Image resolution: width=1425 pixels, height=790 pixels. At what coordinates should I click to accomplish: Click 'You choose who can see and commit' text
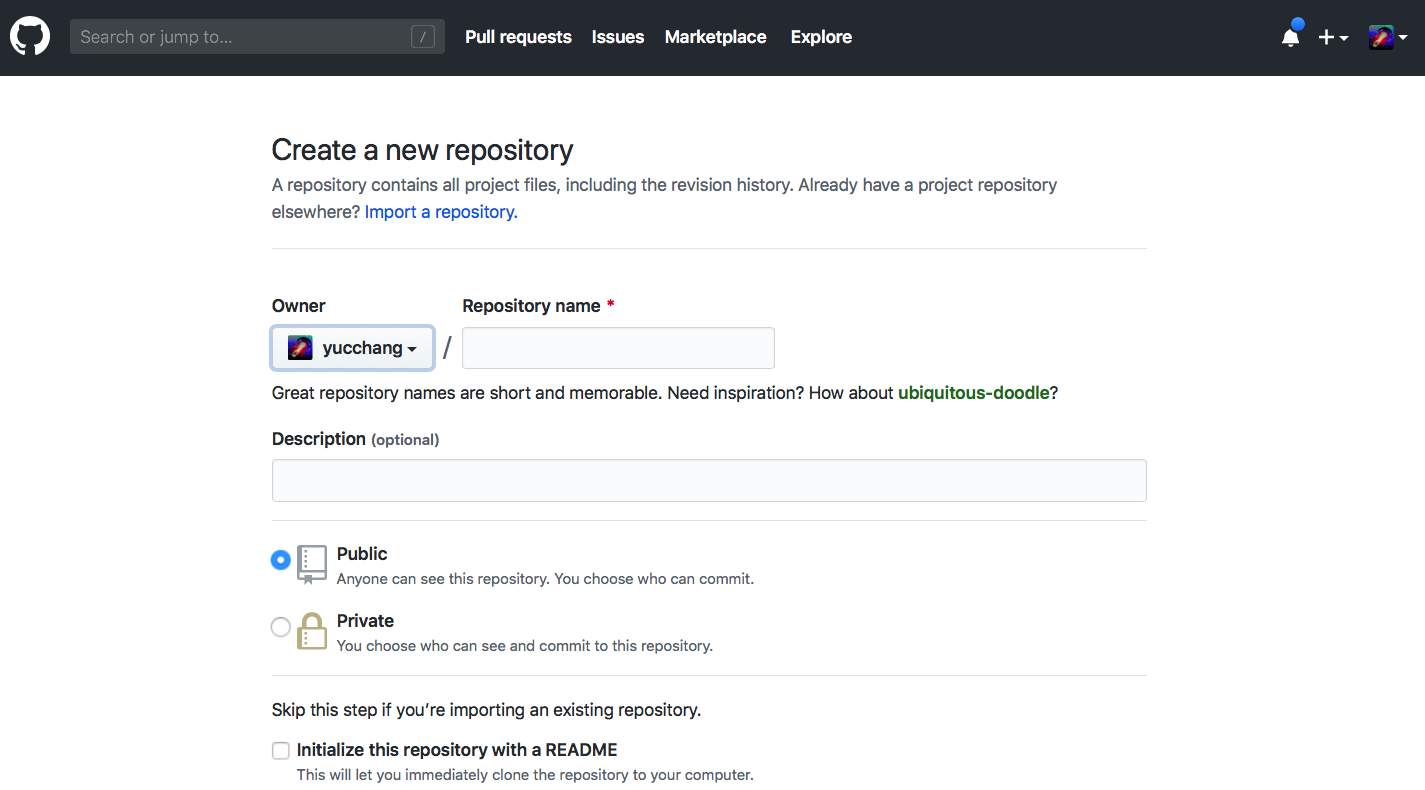pos(525,646)
